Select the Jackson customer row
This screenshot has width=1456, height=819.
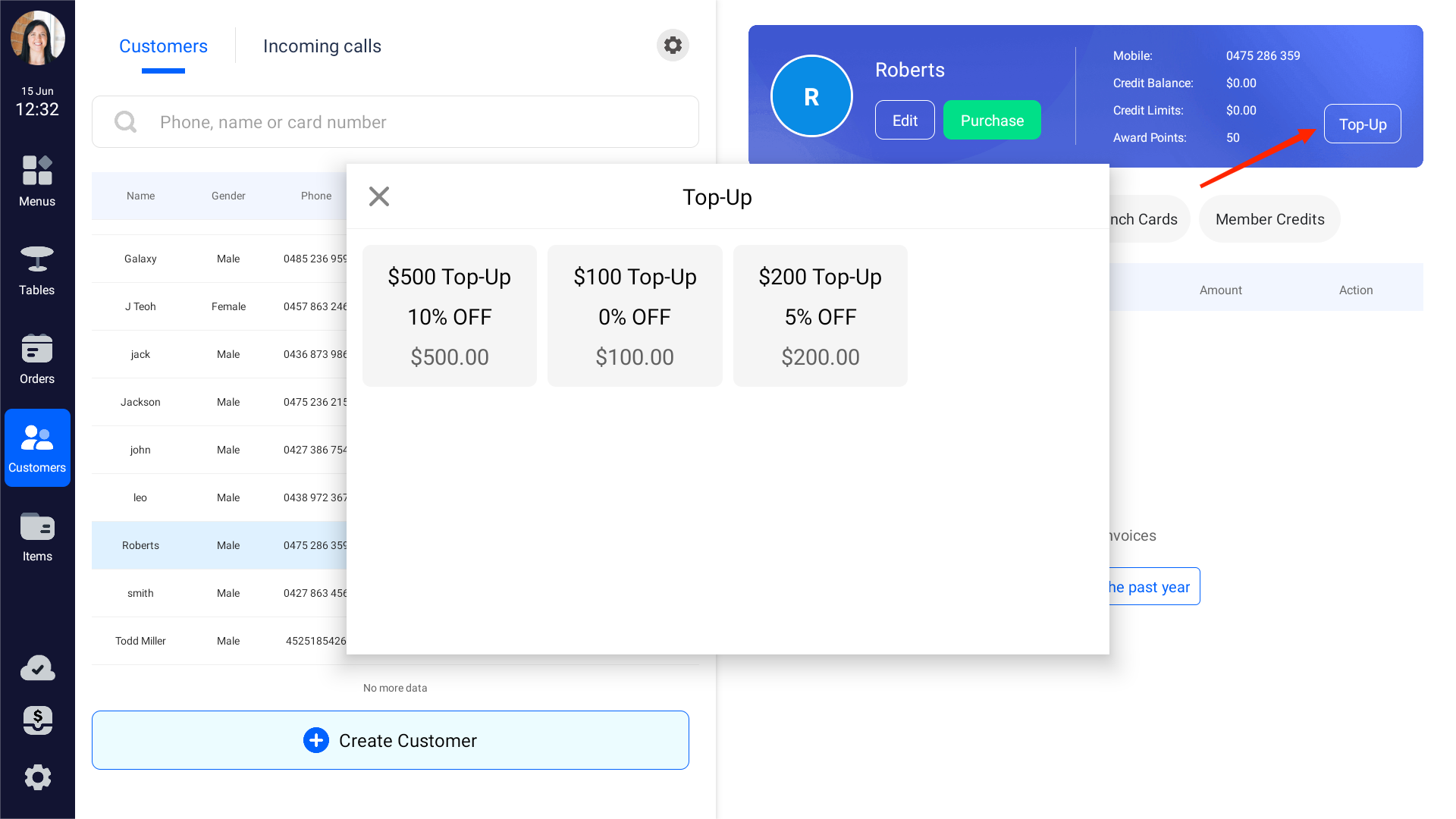[219, 402]
